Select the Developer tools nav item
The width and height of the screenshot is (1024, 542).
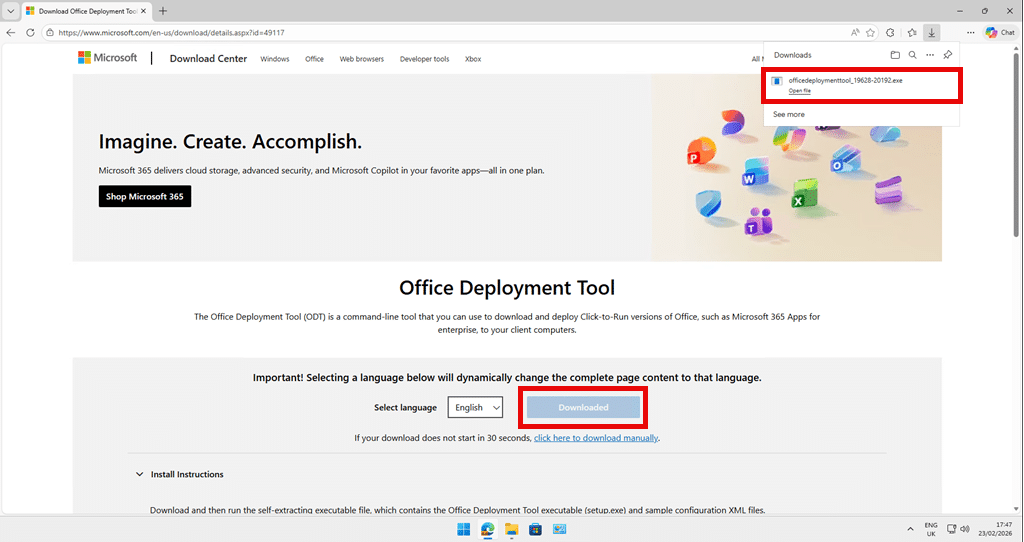[x=424, y=59]
